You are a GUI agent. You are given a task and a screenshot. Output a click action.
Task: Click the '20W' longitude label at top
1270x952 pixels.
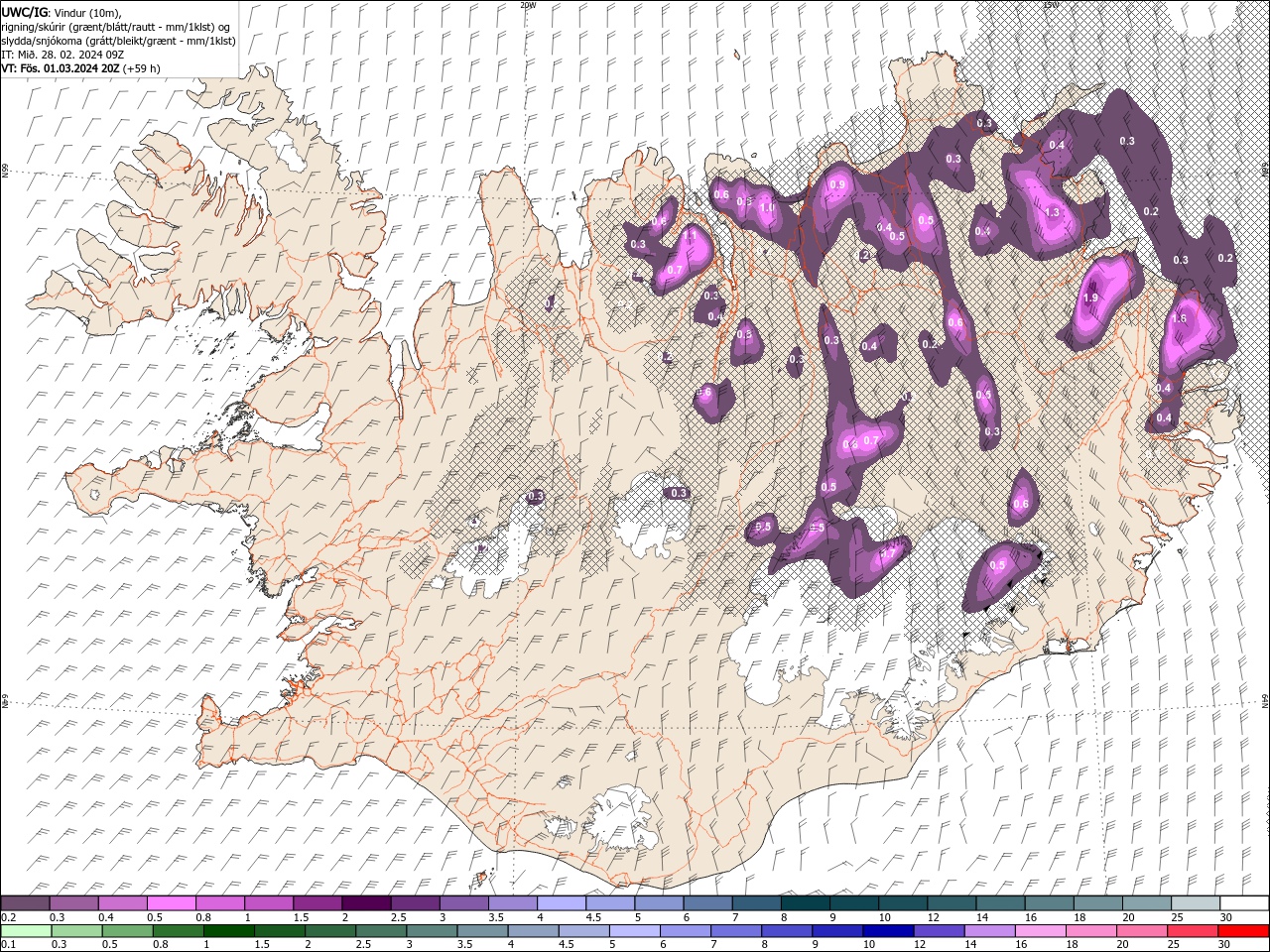point(528,5)
